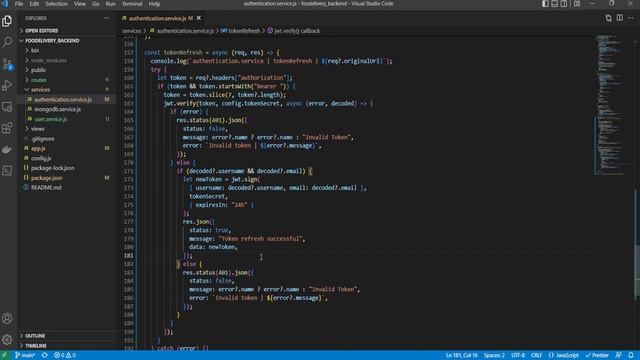Open the Docker view in activity bar
The height and width of the screenshot is (360, 640).
7,149
